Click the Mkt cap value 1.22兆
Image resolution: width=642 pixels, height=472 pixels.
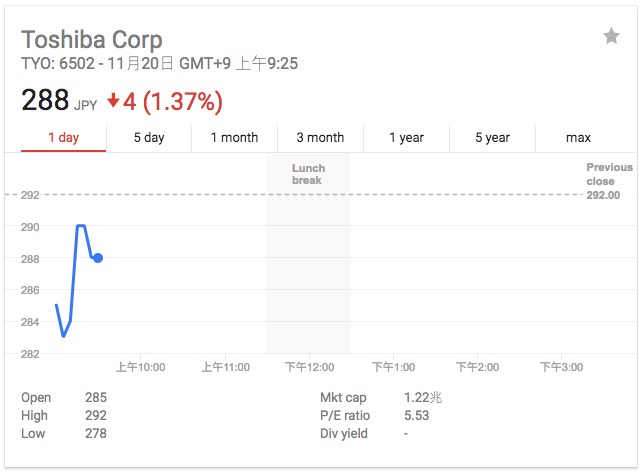tap(423, 397)
